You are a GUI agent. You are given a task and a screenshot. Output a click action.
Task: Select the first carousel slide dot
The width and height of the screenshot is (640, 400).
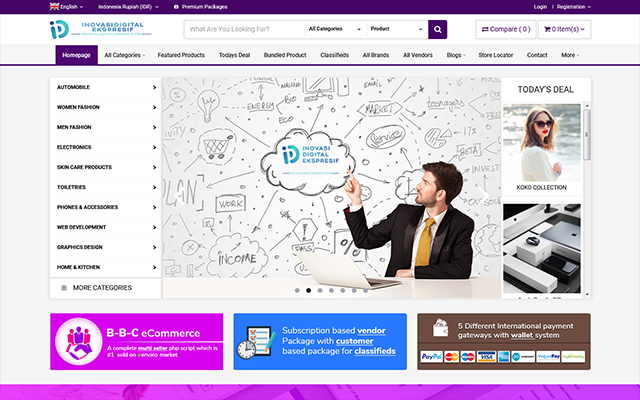coord(296,290)
